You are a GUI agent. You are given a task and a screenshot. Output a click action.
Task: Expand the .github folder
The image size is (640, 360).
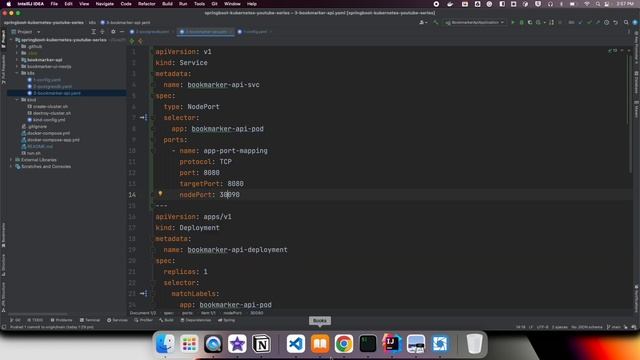click(x=17, y=47)
